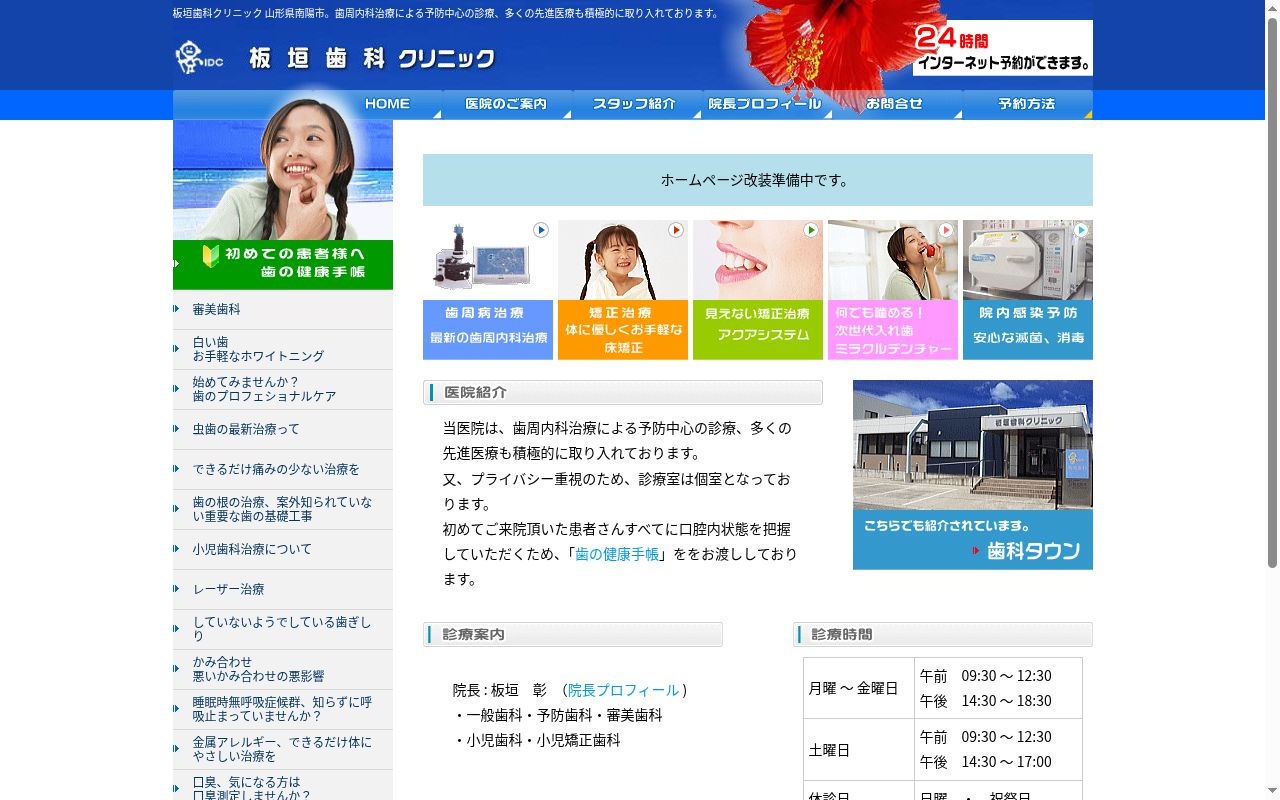Click the play arrow on 院内感染予防 tile
The width and height of the screenshot is (1280, 800).
click(x=1081, y=230)
